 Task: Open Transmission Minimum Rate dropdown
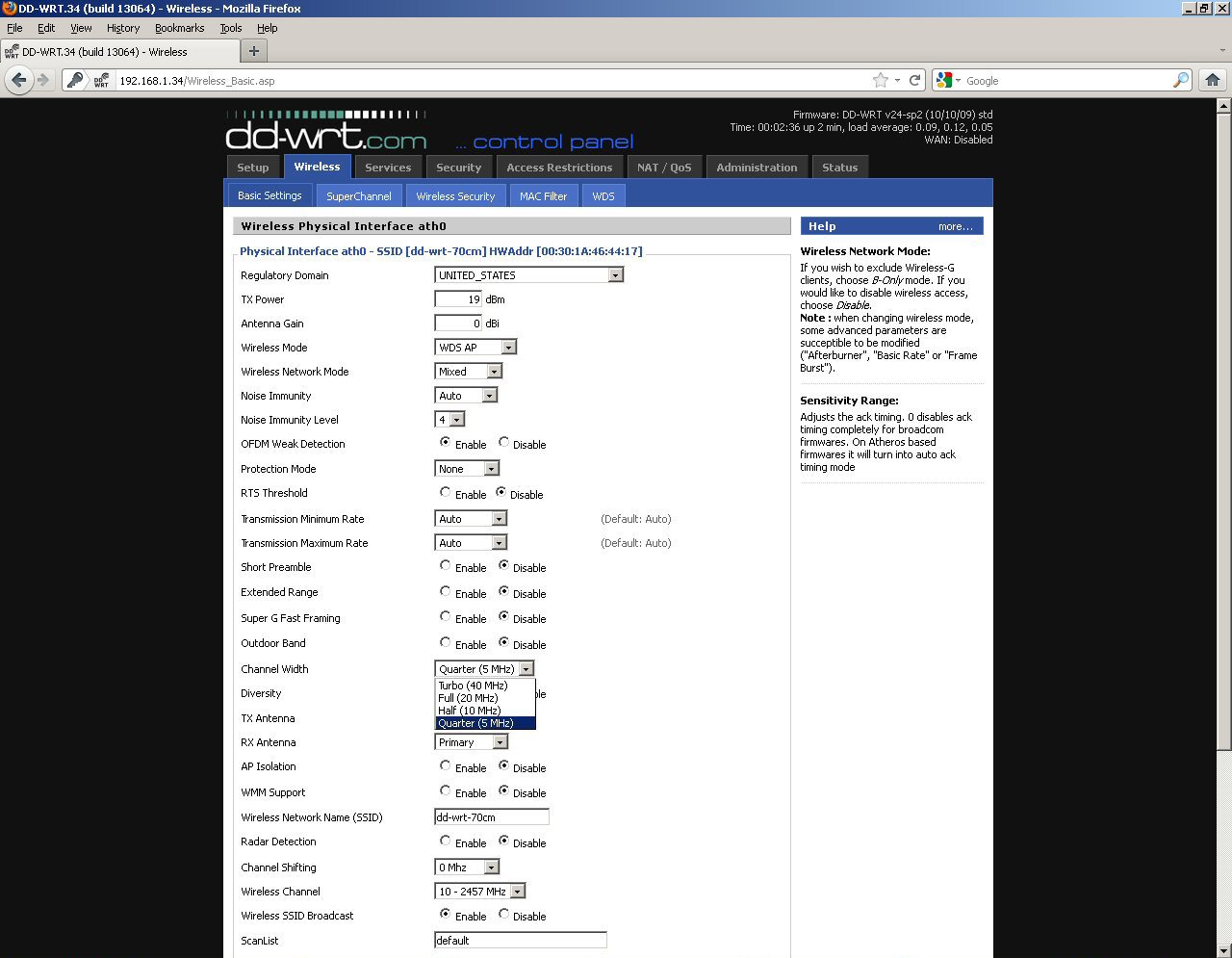click(471, 518)
